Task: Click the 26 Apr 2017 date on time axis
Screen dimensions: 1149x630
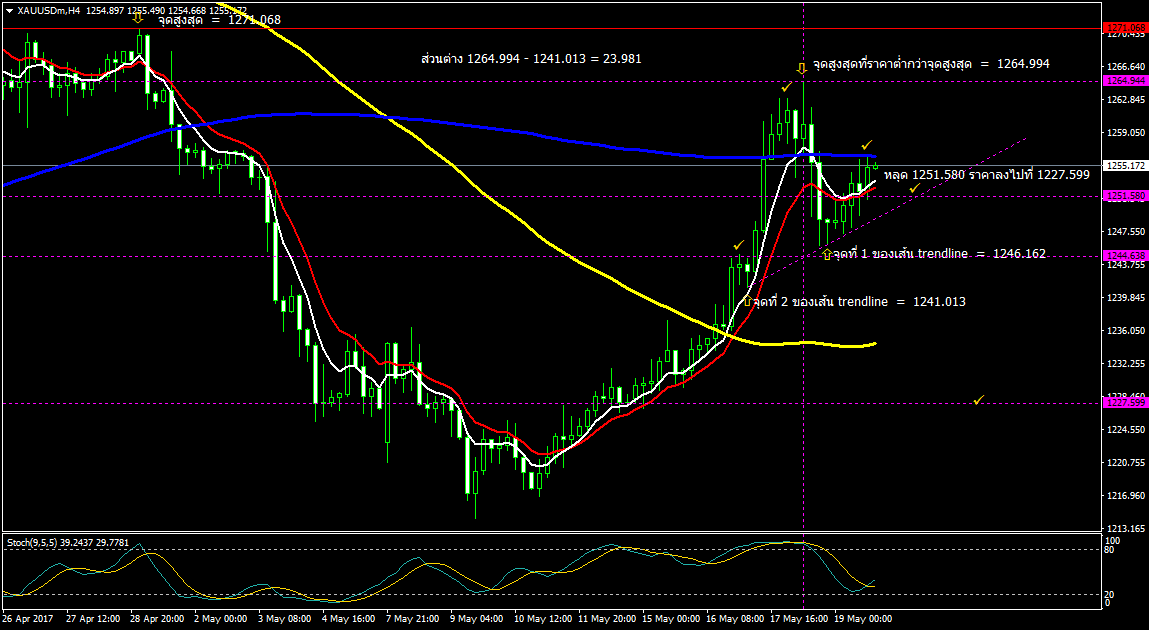Action: coord(28,619)
